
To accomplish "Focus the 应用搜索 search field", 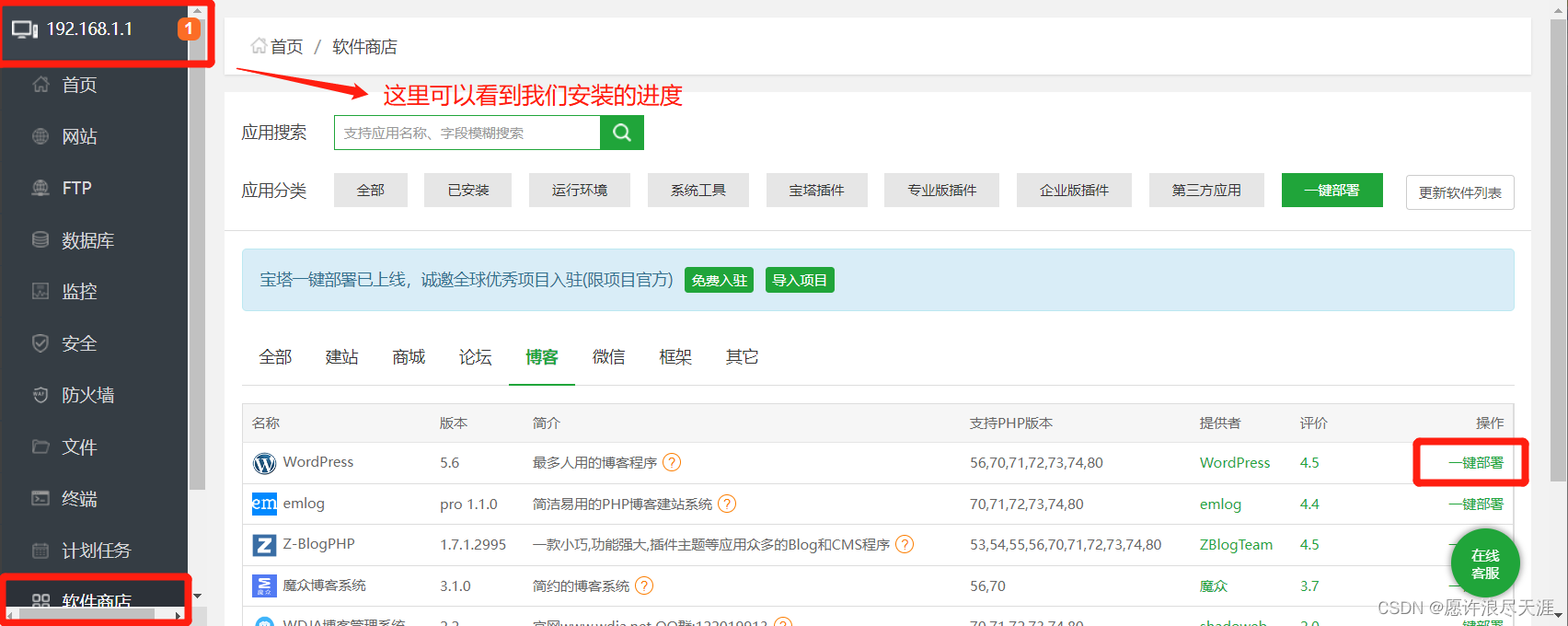I will point(467,133).
